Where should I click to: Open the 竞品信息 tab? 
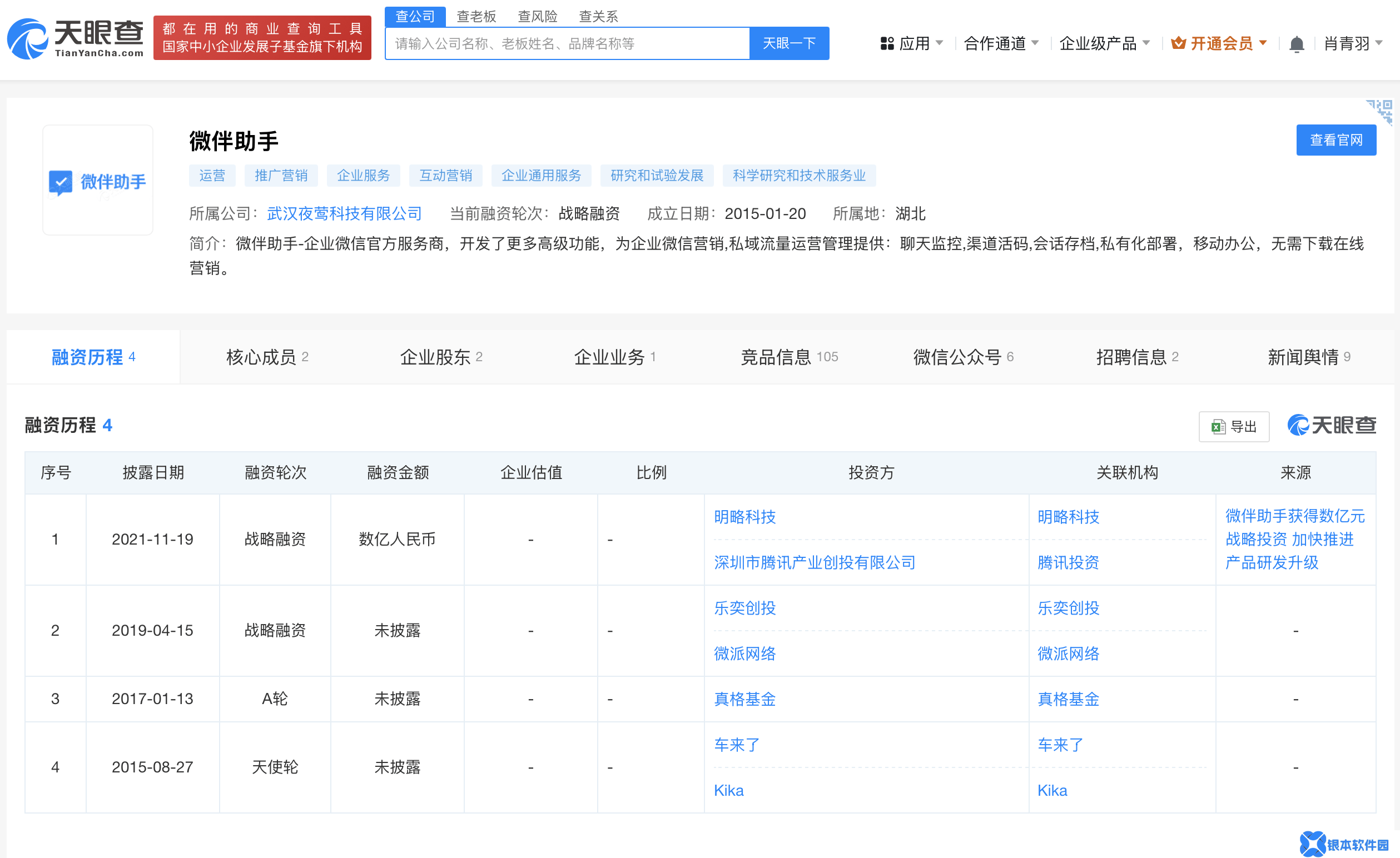point(788,357)
